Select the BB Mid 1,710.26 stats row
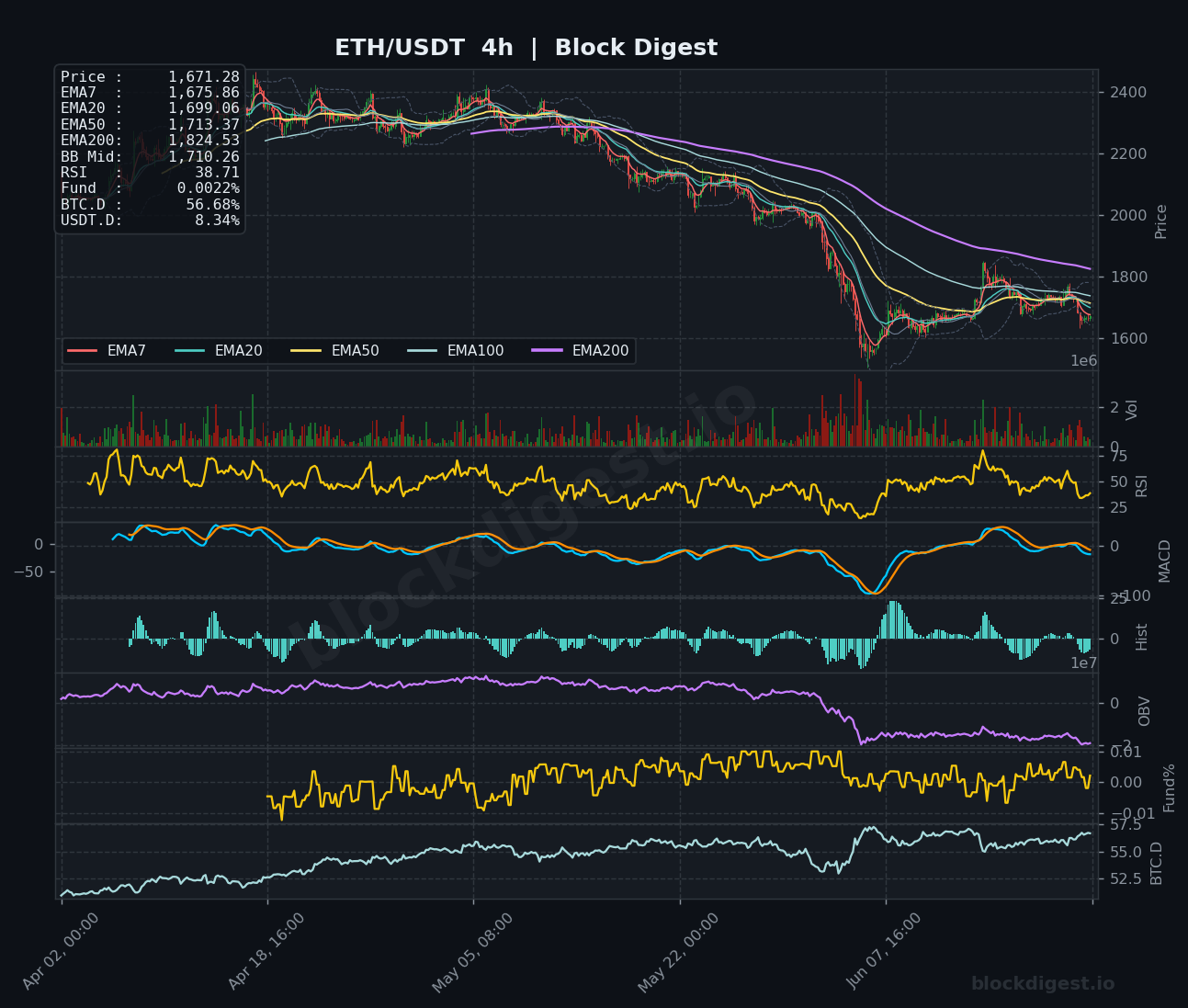The width and height of the screenshot is (1188, 1008). click(150, 156)
